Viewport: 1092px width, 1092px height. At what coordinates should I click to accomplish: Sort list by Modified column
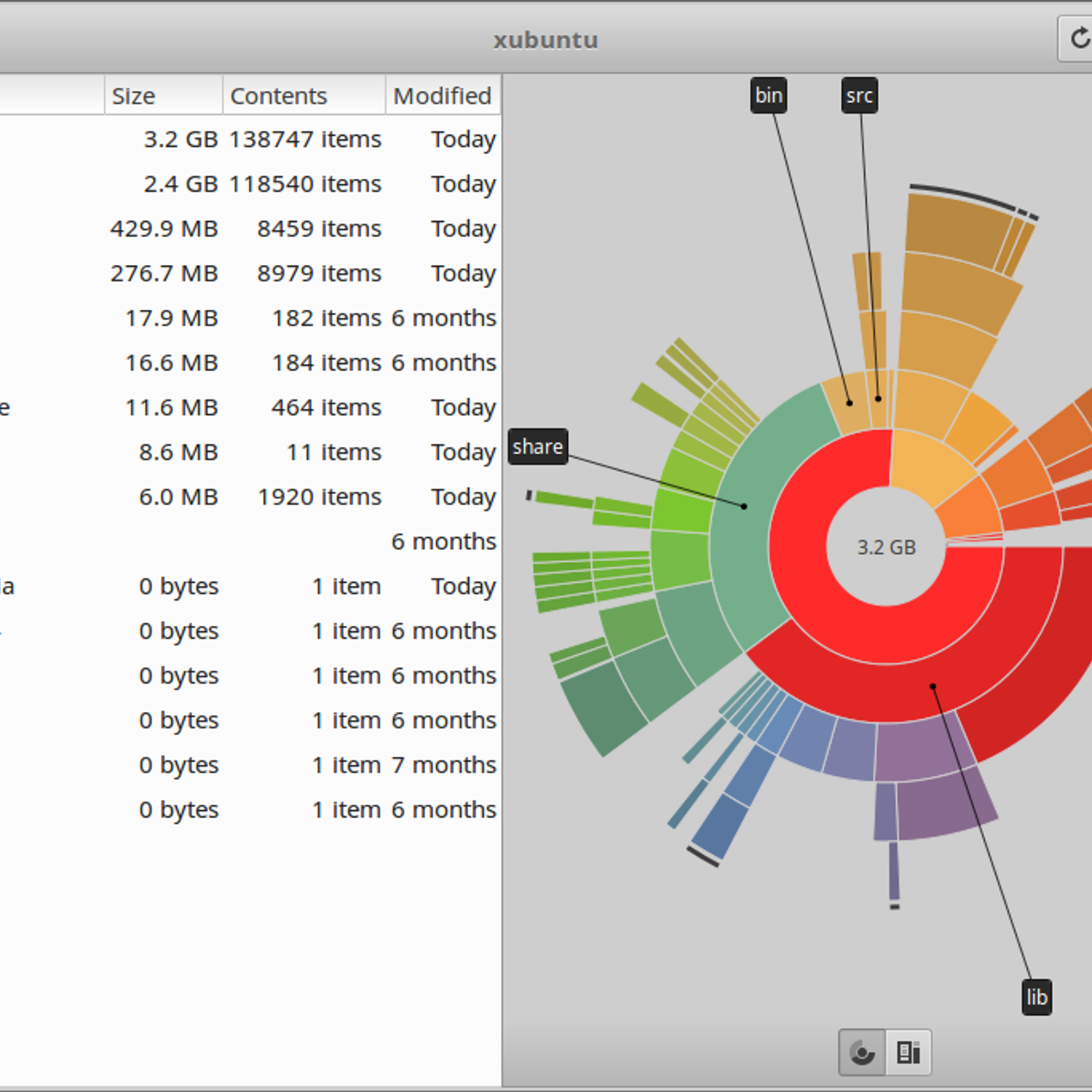click(442, 96)
